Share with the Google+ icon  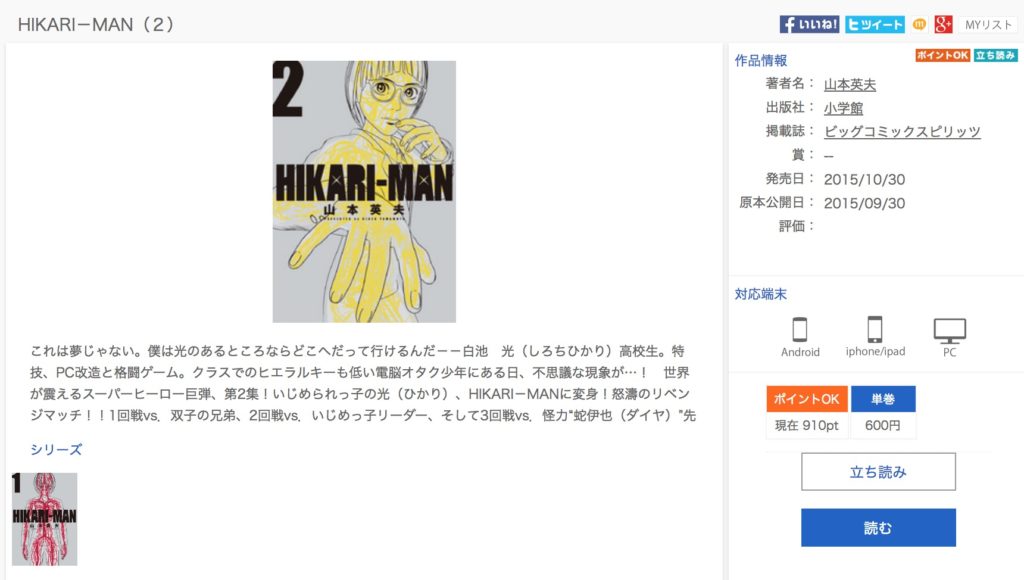(943, 25)
